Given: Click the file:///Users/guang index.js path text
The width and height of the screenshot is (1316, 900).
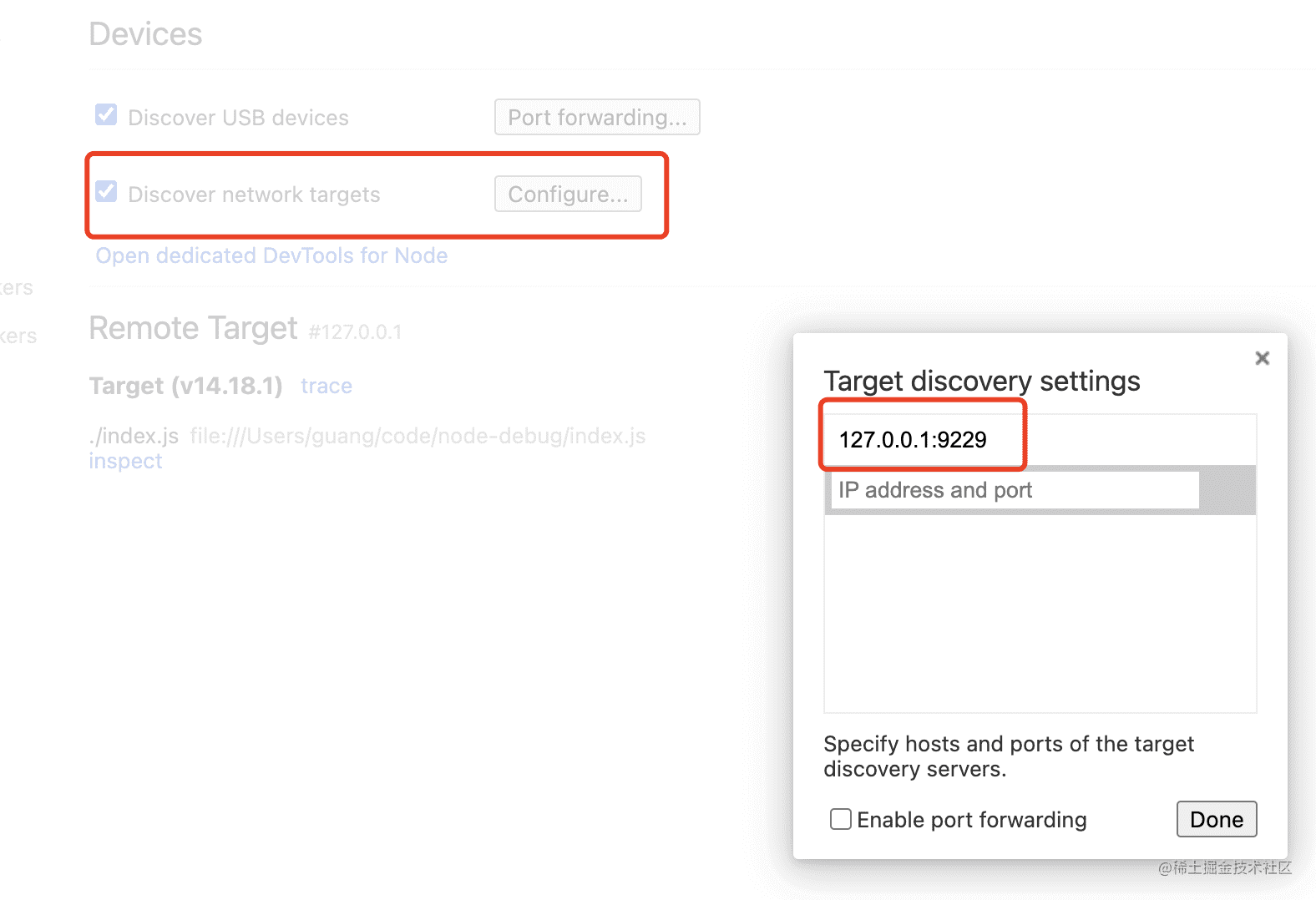Looking at the screenshot, I should click(x=418, y=436).
